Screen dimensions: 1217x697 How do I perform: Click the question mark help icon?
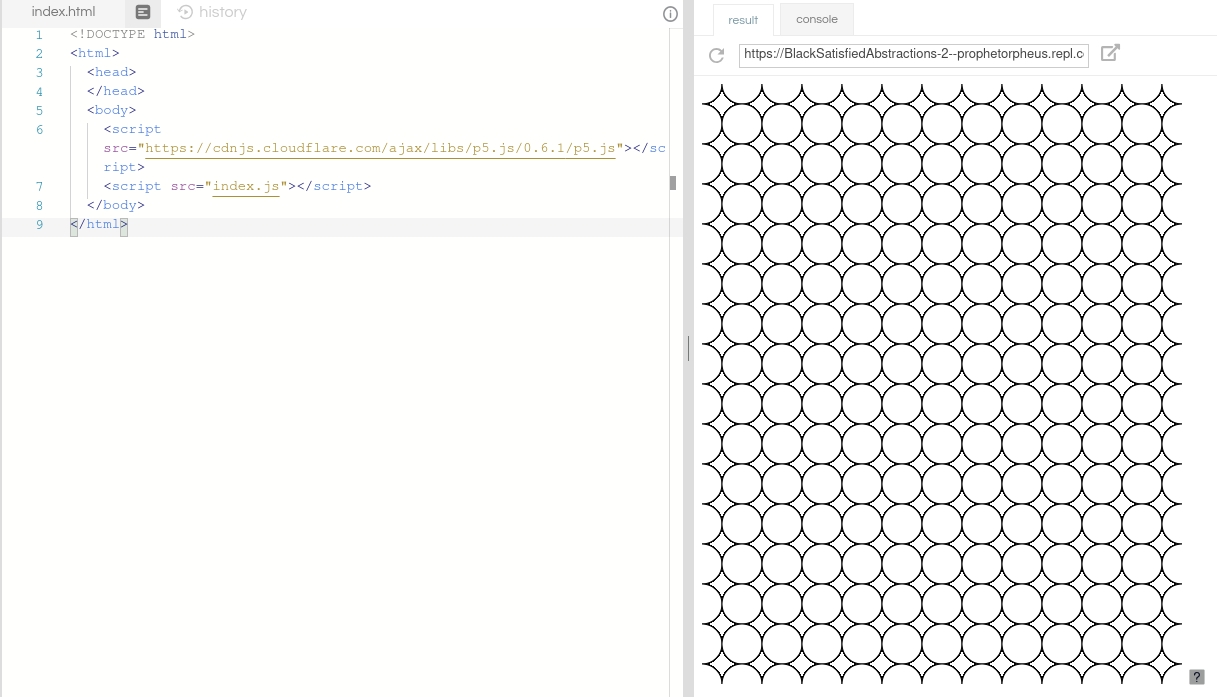tap(1197, 677)
